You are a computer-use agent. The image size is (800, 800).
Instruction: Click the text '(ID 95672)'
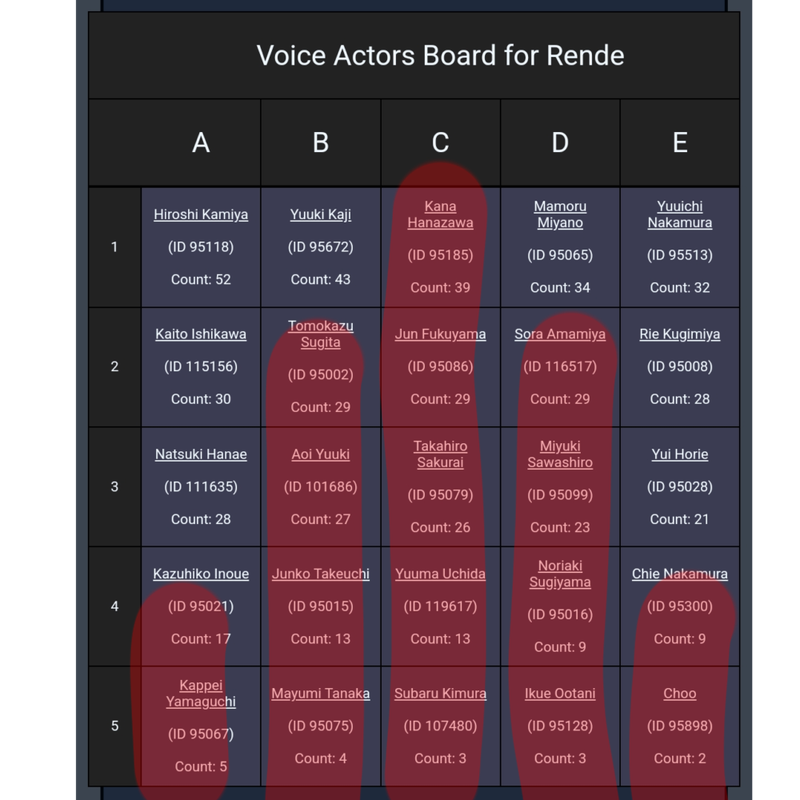pos(320,247)
